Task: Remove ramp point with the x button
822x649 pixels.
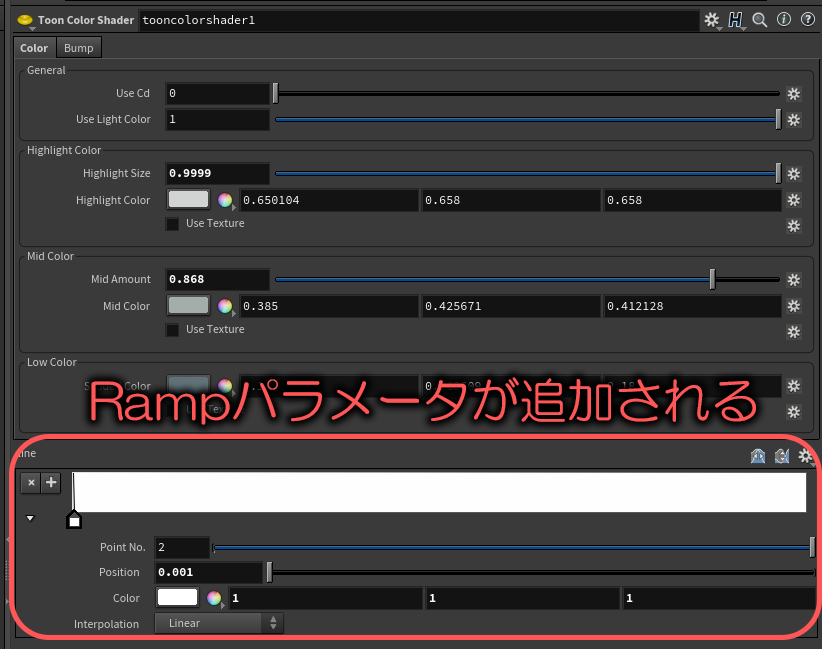Action: [31, 483]
